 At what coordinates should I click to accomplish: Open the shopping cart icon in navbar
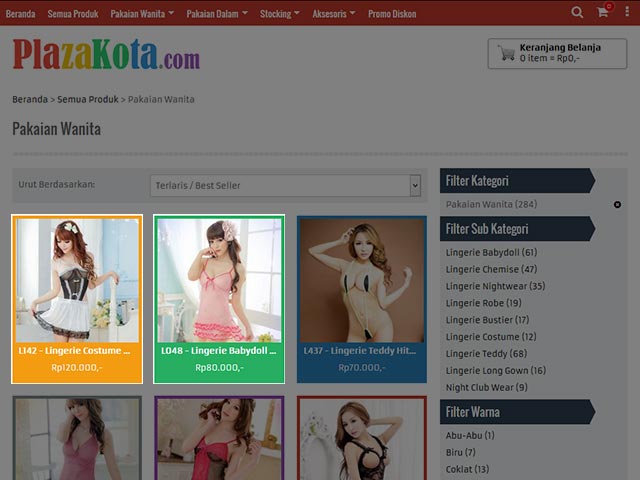[603, 13]
